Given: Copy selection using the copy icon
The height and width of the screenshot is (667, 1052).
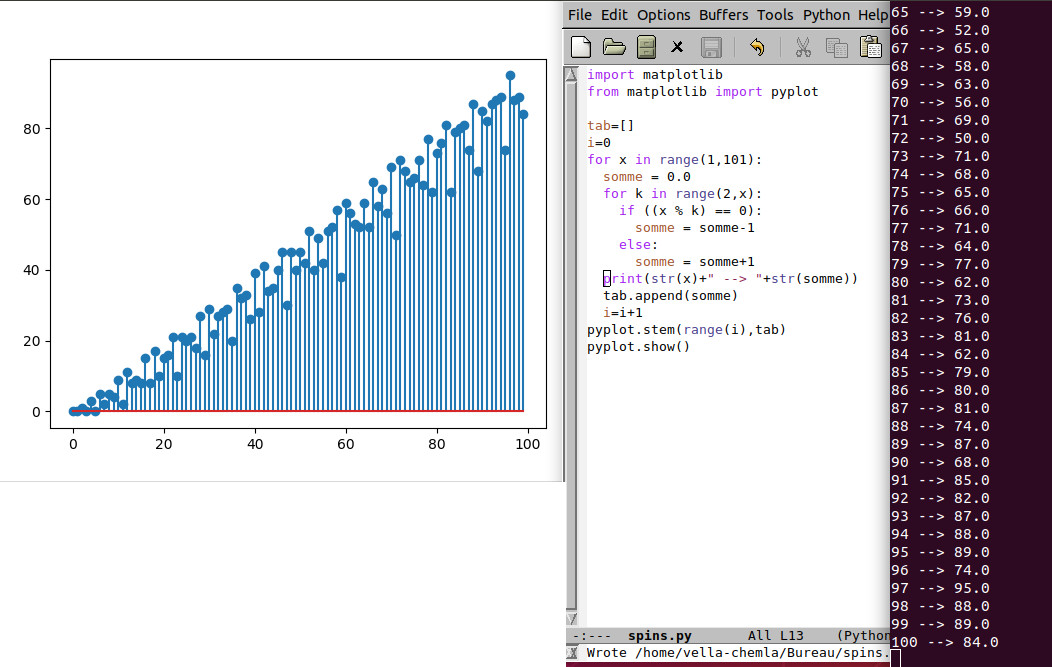Looking at the screenshot, I should coord(836,47).
